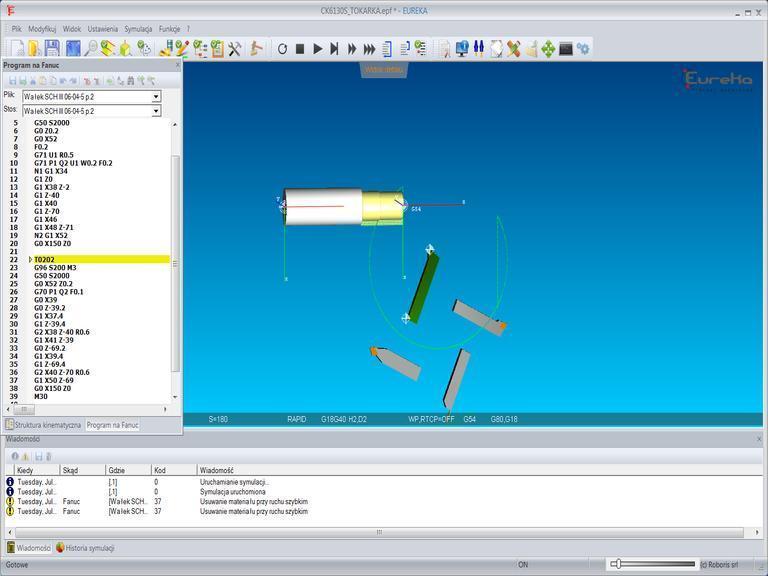This screenshot has width=768, height=576.
Task: Switch to Historia symulacji tab
Action: (x=85, y=548)
